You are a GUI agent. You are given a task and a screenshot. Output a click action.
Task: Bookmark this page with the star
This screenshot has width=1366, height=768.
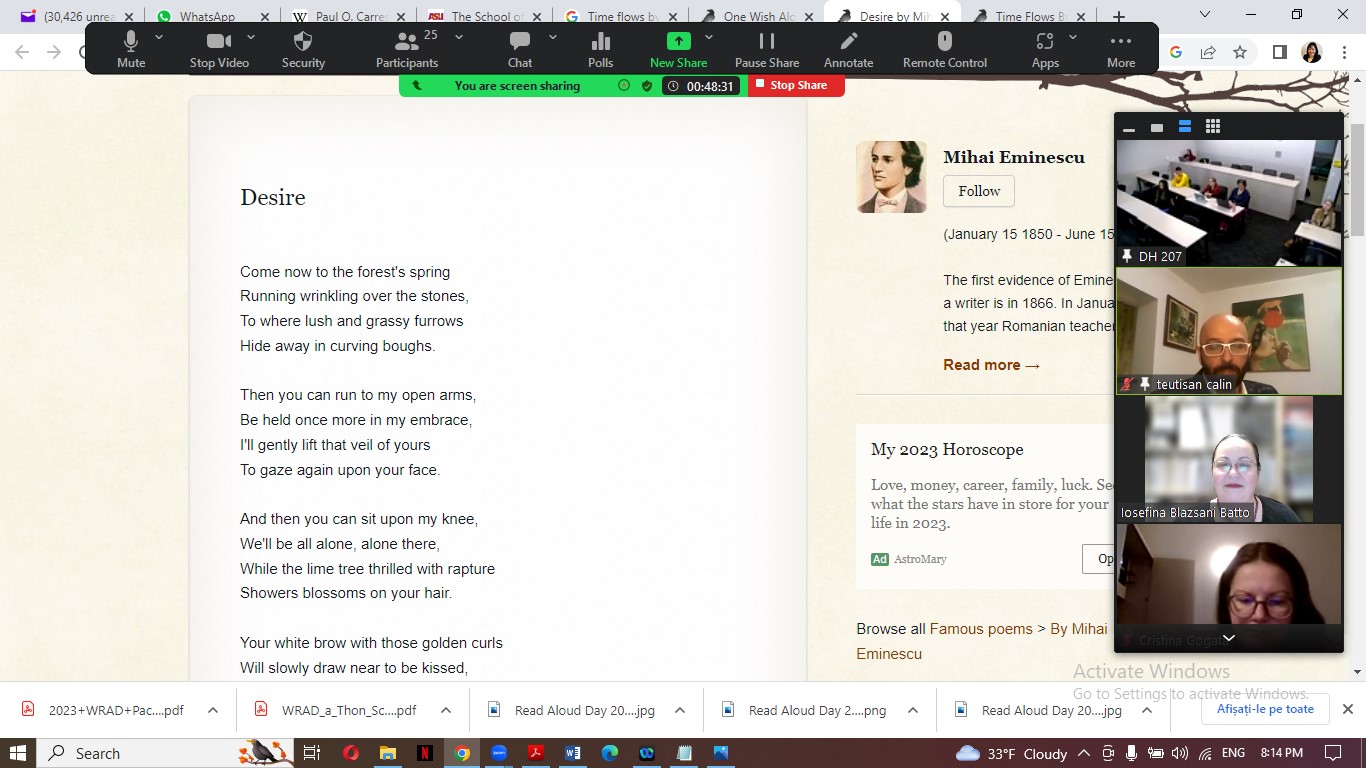click(x=1240, y=52)
